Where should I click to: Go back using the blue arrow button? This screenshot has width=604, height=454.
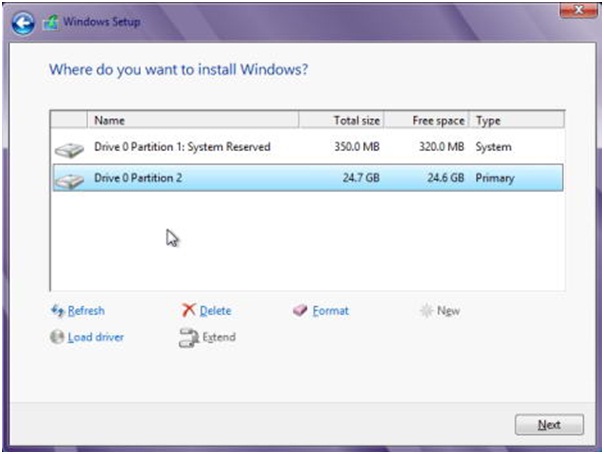[x=23, y=23]
